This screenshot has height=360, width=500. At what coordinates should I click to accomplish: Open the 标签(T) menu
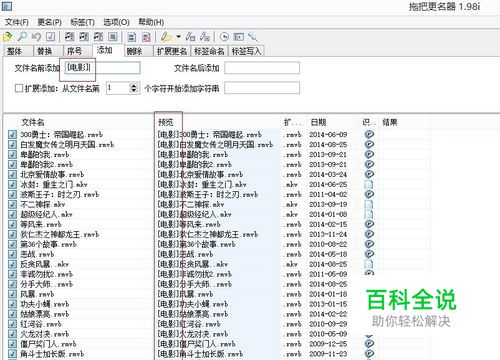point(82,22)
